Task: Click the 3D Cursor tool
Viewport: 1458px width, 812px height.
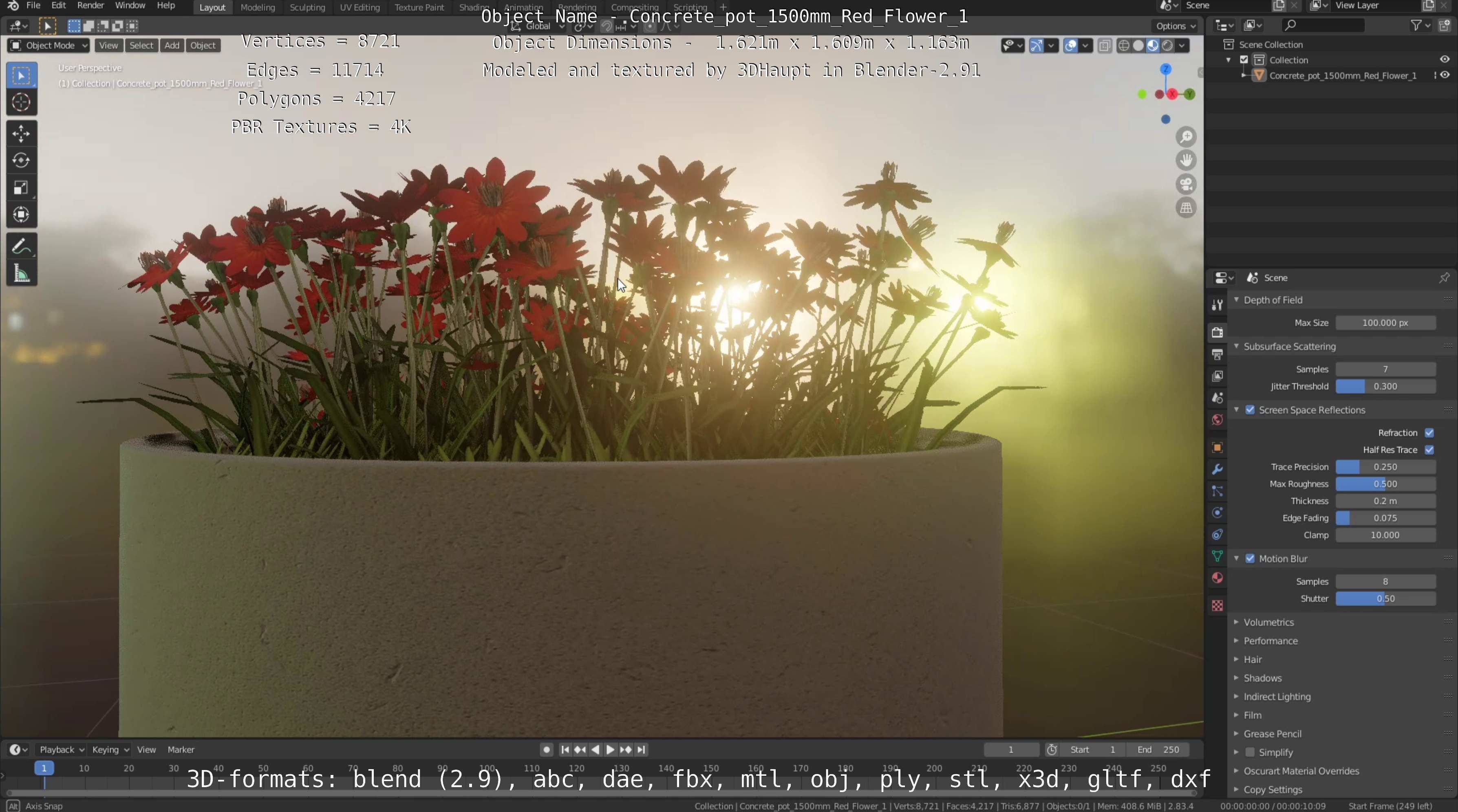Action: click(x=21, y=102)
